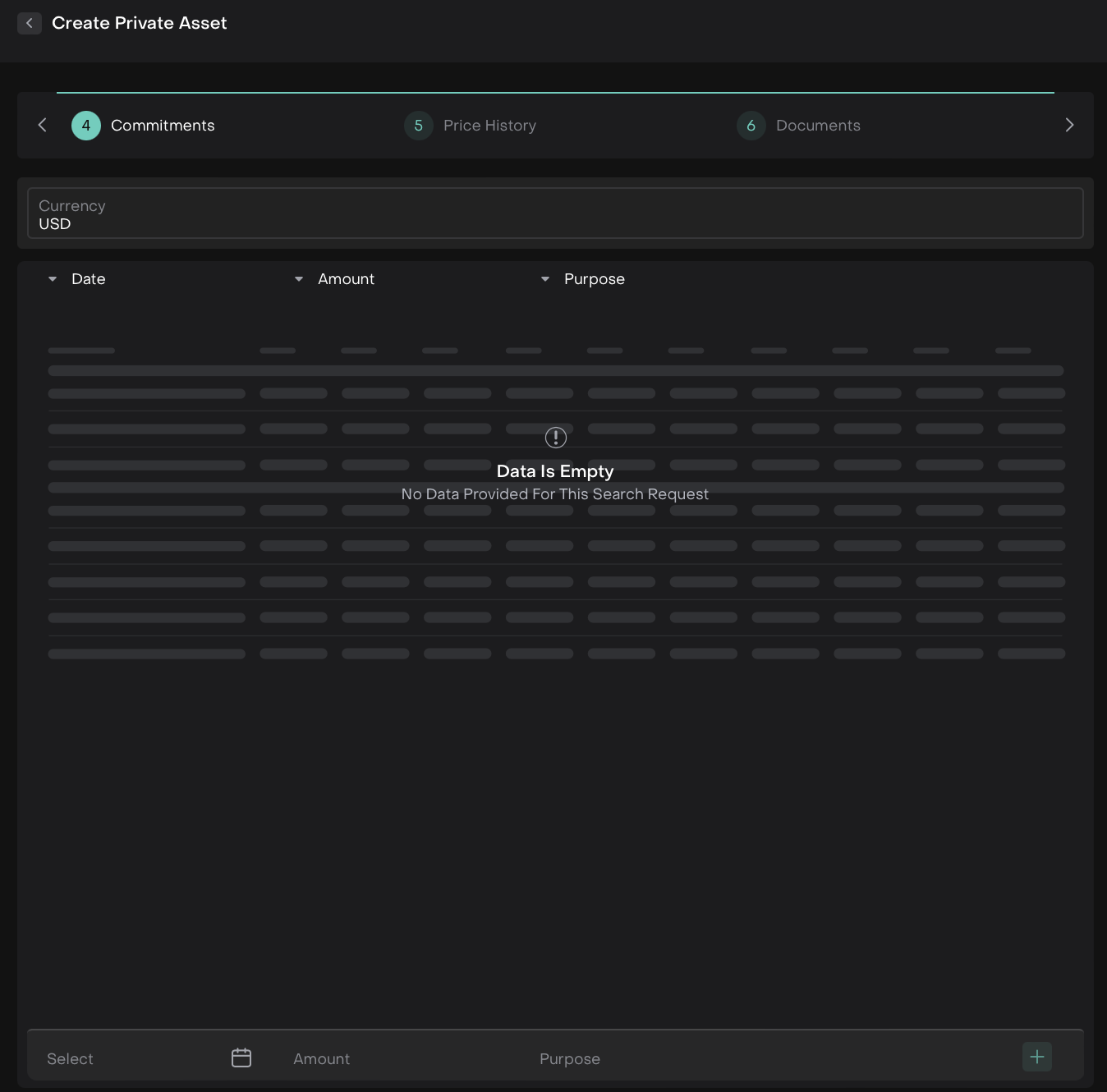This screenshot has height=1092, width=1107.
Task: Open the Currency USD field
Action: click(x=555, y=213)
